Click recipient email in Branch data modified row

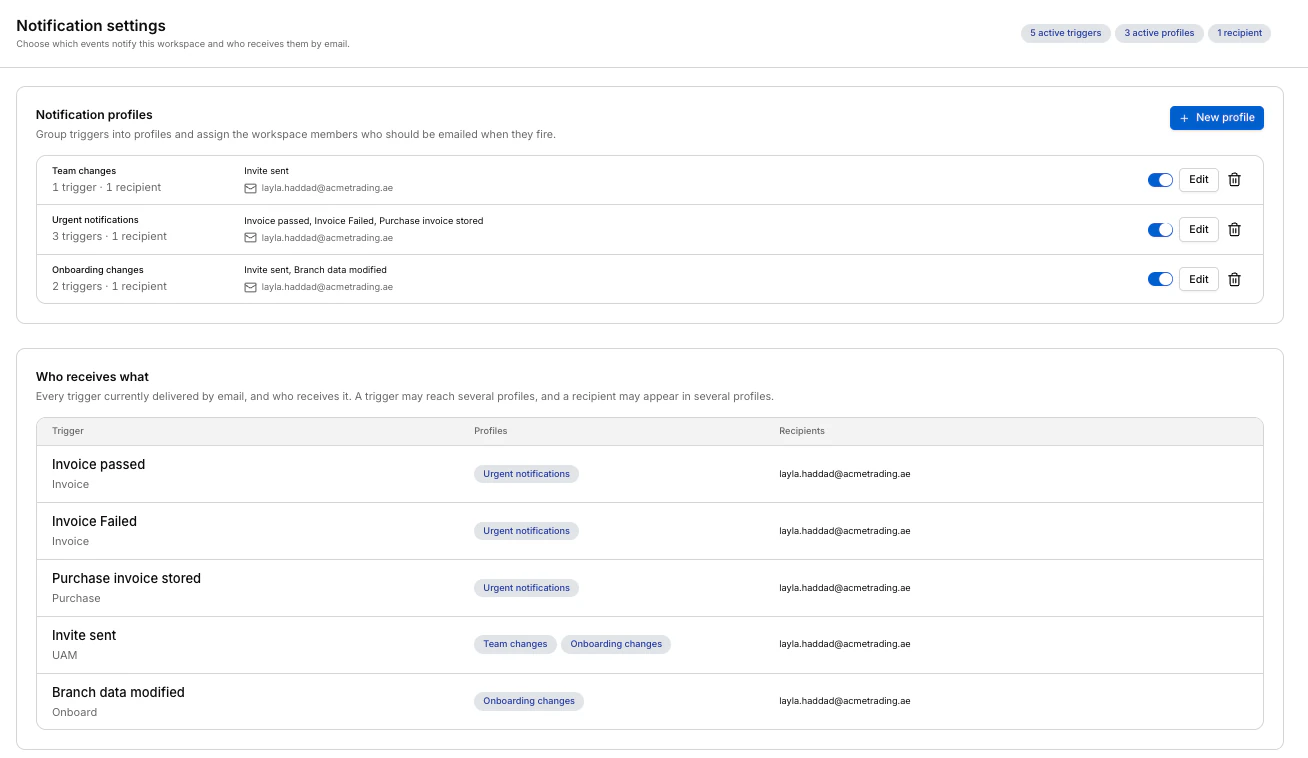tap(845, 701)
